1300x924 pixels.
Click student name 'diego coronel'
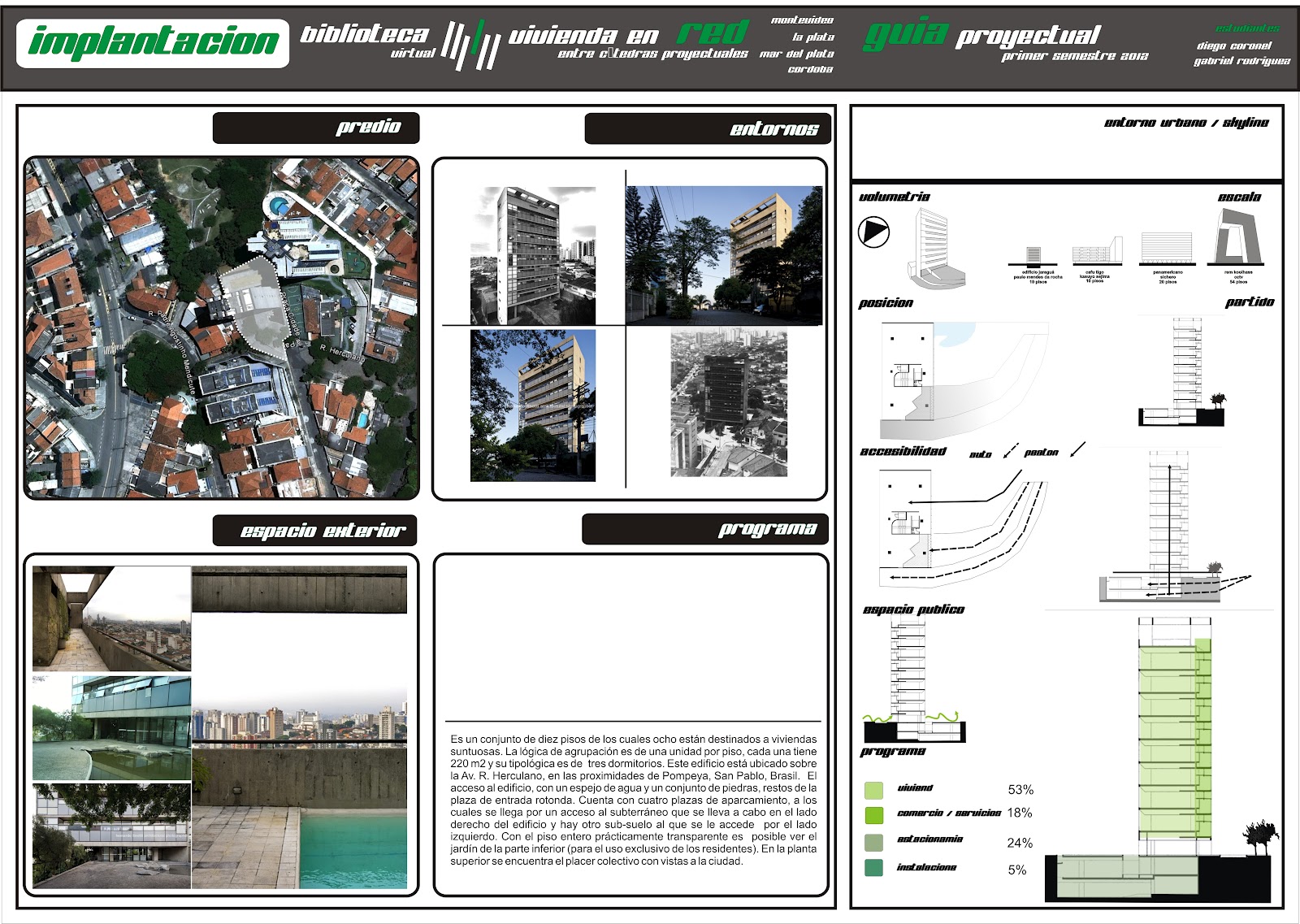click(x=1233, y=46)
